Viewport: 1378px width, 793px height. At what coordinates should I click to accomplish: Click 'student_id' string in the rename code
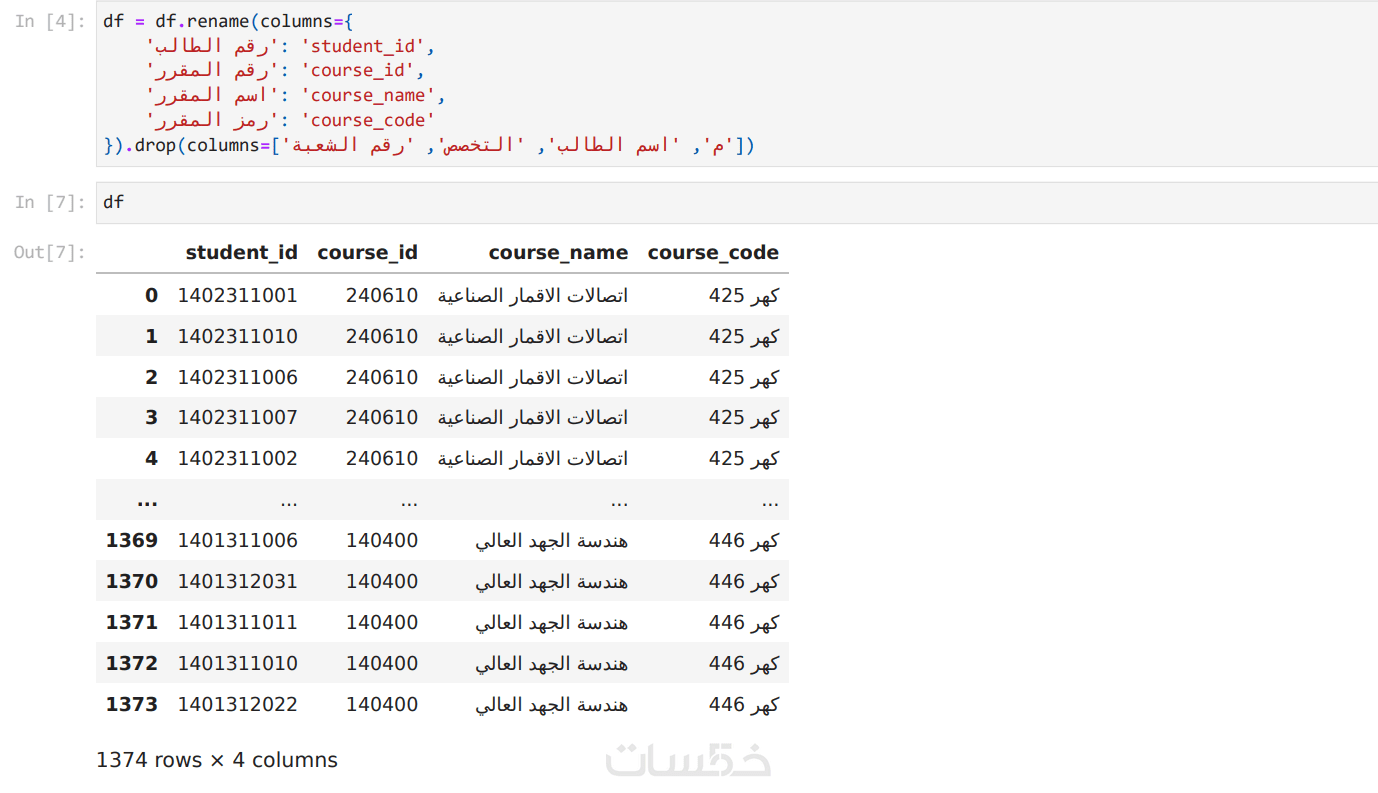363,47
